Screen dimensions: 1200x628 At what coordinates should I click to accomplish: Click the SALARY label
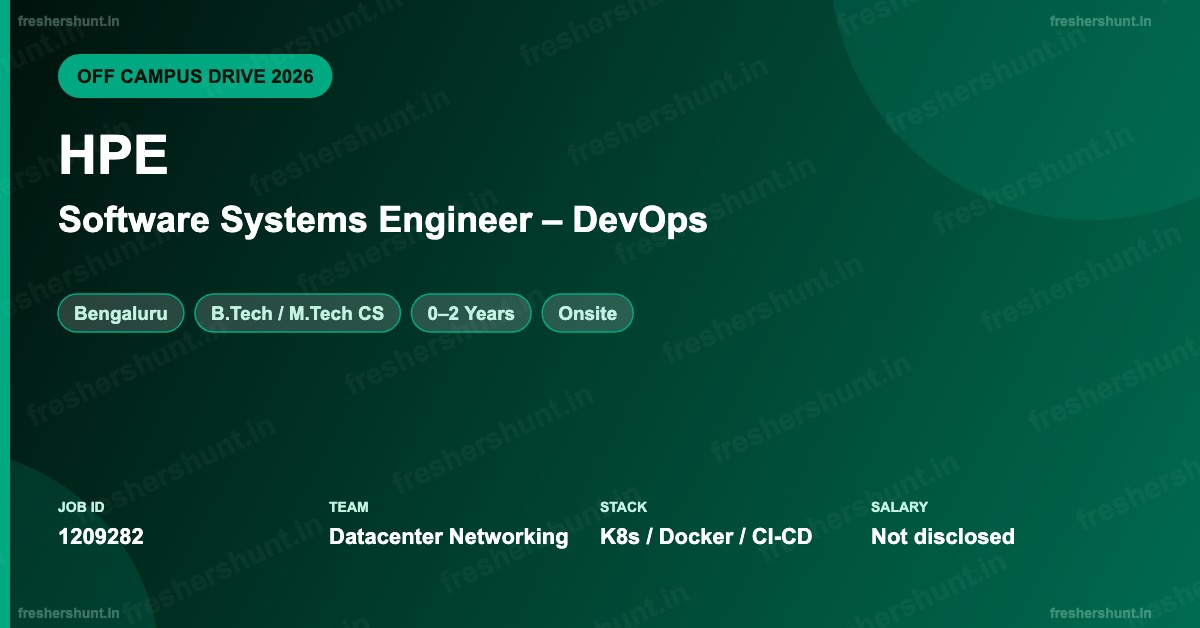coord(900,507)
